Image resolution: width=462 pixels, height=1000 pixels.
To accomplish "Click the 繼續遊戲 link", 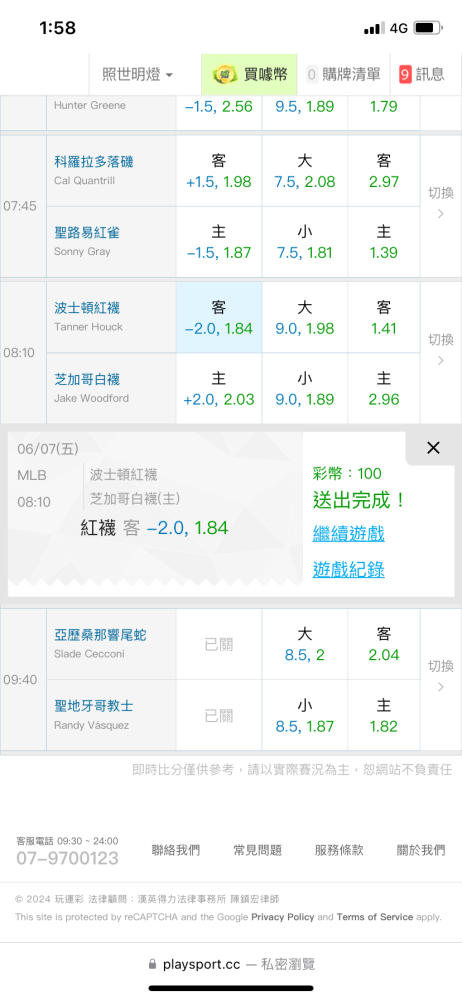I will pos(348,533).
